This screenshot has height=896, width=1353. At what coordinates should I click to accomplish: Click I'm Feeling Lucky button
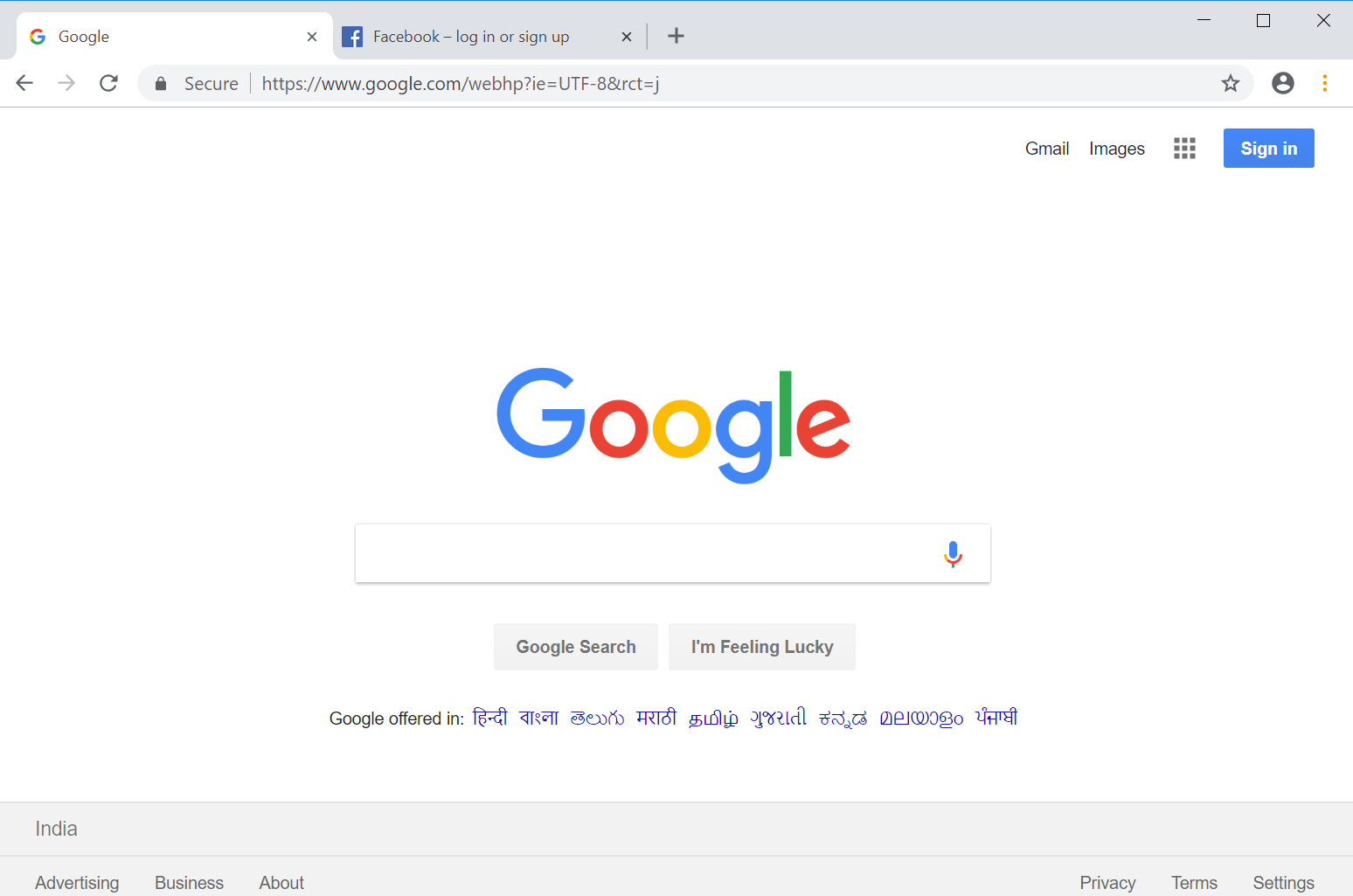point(762,647)
